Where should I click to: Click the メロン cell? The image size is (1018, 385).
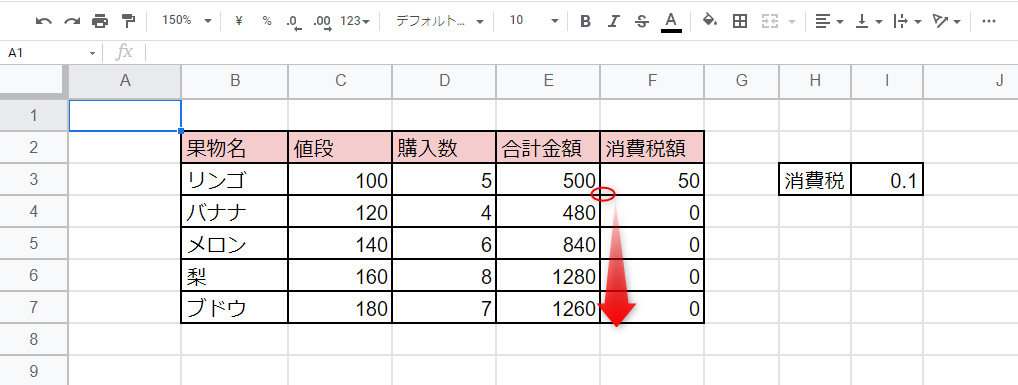click(235, 243)
